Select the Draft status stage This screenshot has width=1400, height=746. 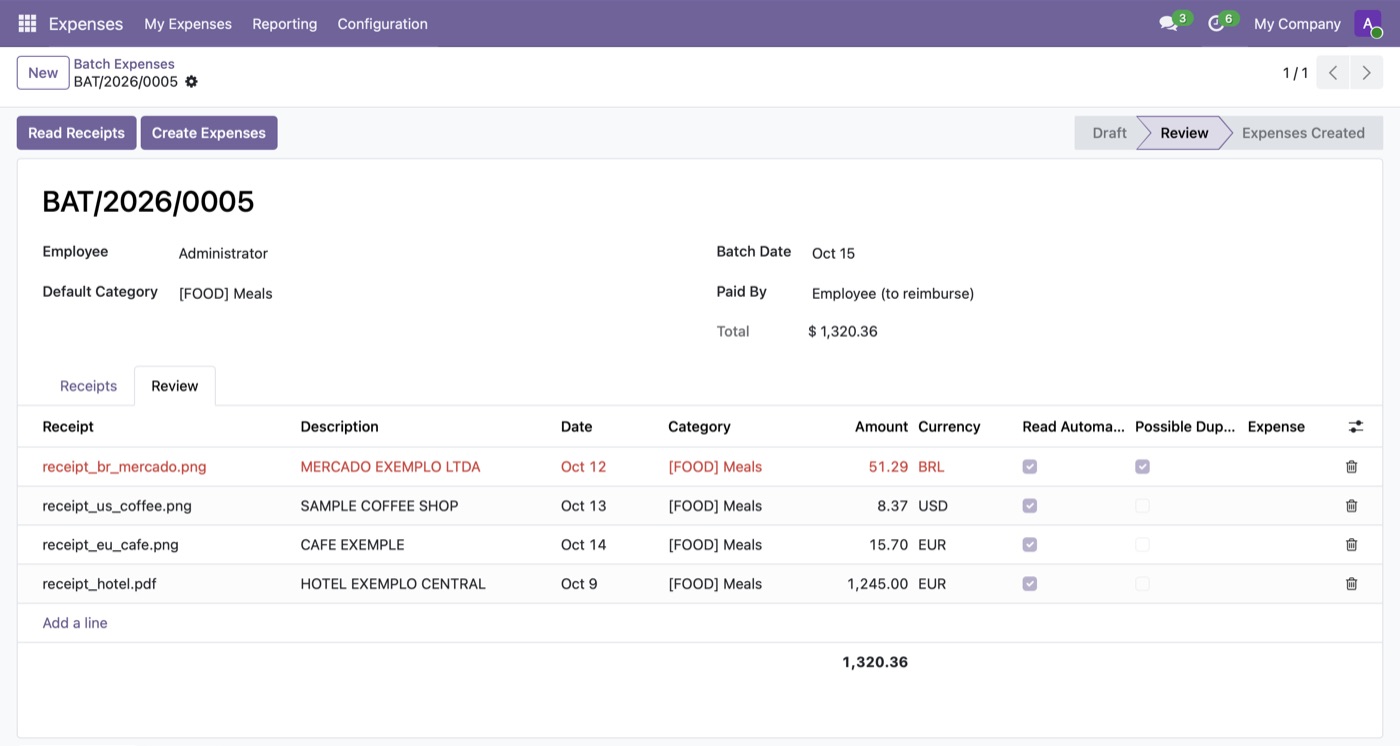point(1109,133)
